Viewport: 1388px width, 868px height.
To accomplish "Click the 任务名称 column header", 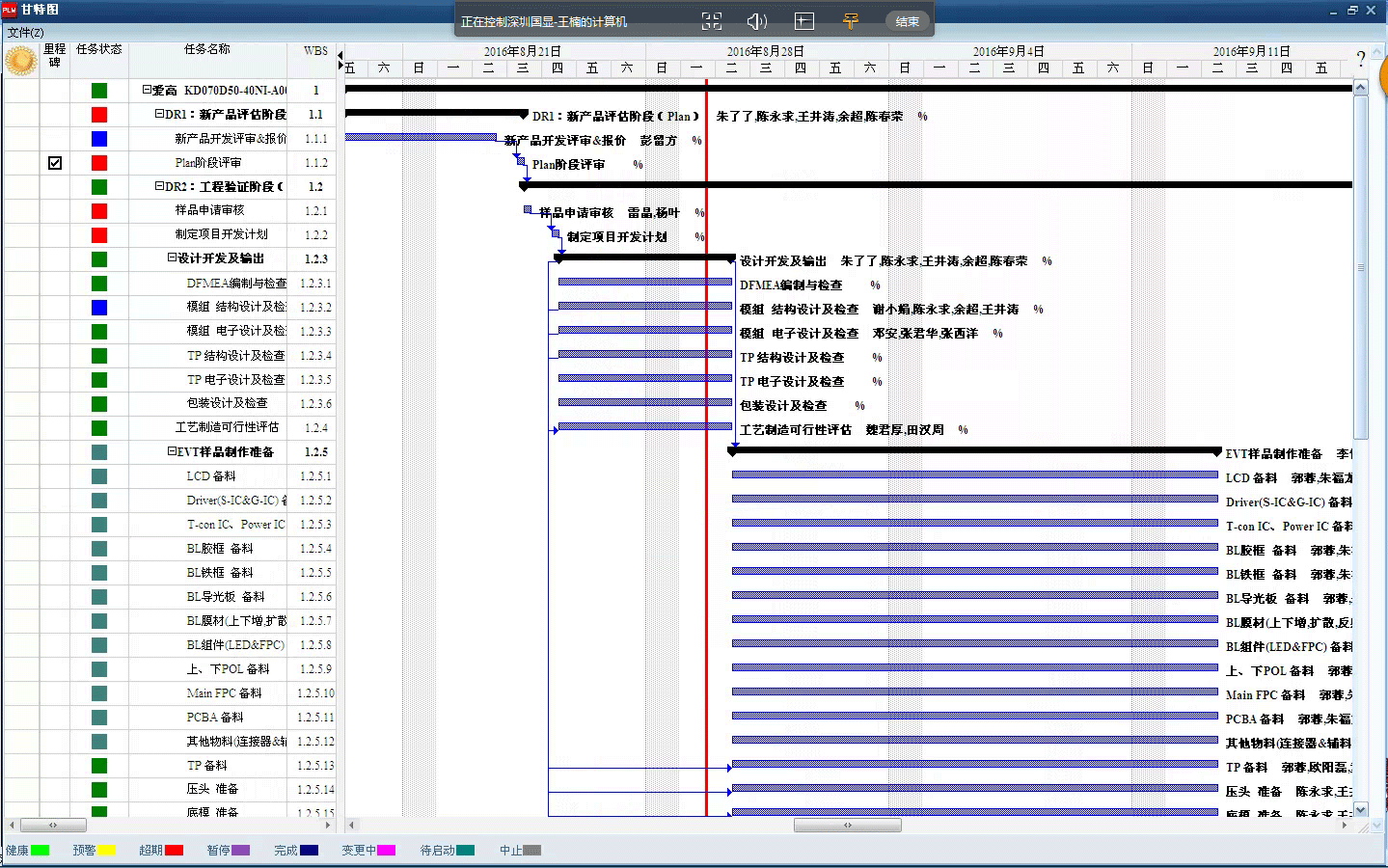I will [207, 49].
